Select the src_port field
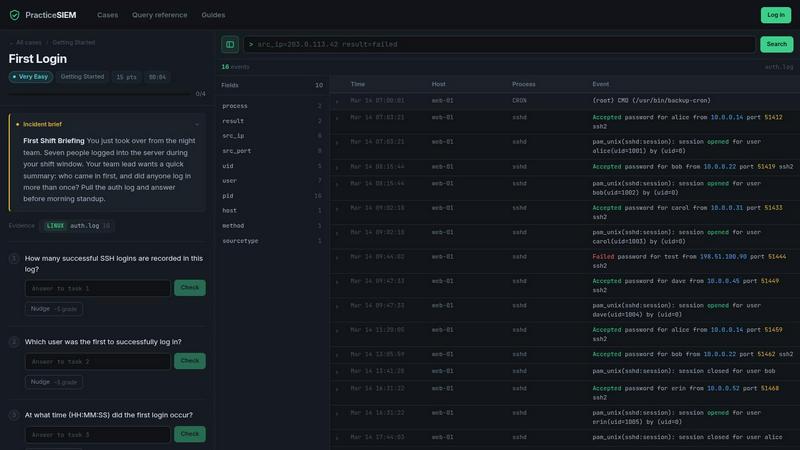This screenshot has width=800, height=450. (x=272, y=151)
